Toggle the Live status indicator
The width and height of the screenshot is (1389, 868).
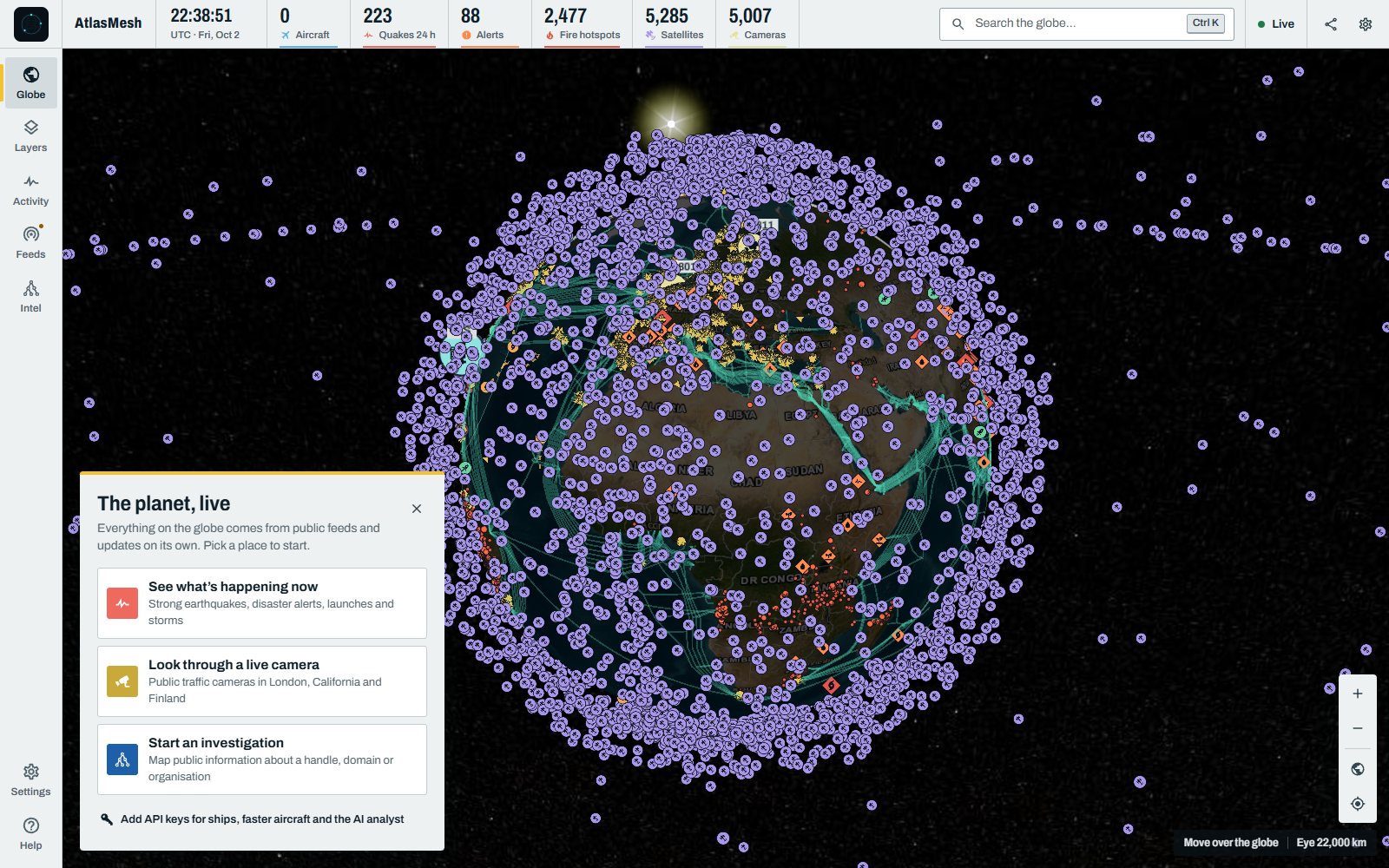click(1276, 23)
